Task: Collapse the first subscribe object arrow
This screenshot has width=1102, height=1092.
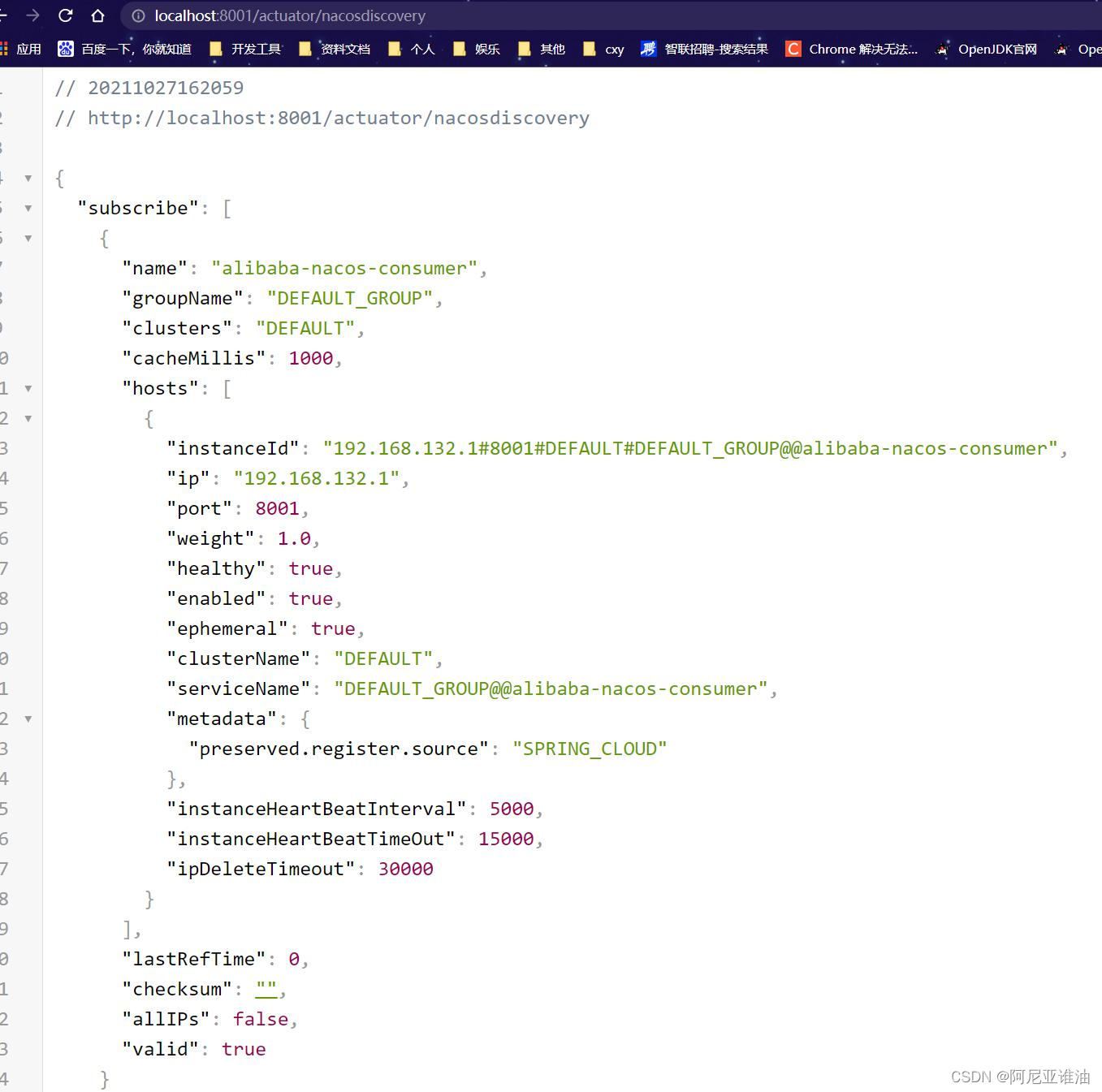Action: point(28,238)
